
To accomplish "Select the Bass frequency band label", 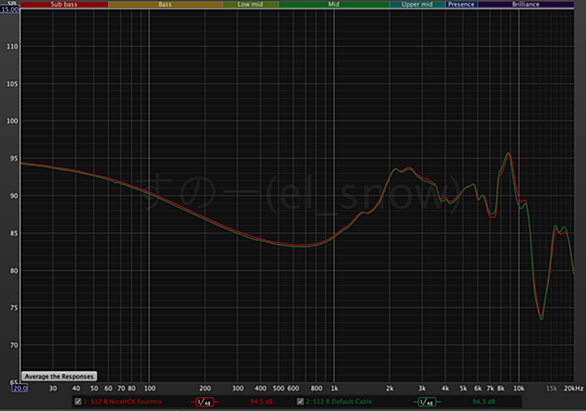I will point(165,4).
